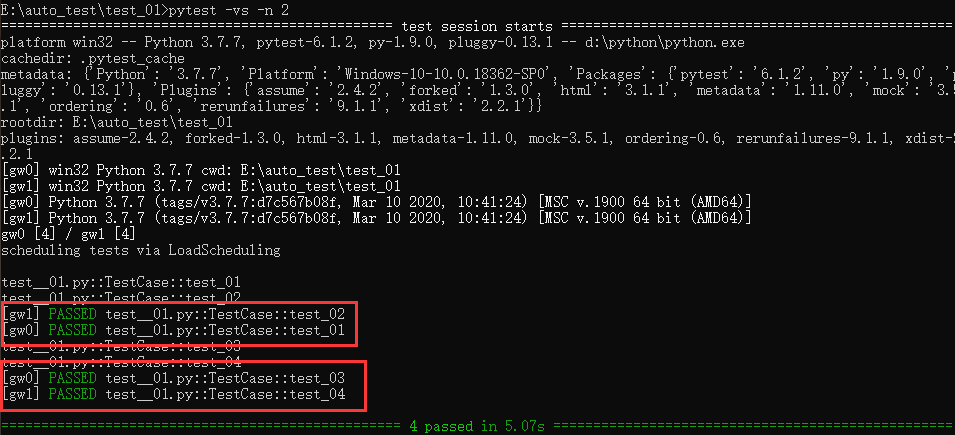Click the PASSED label for test_04

72,394
